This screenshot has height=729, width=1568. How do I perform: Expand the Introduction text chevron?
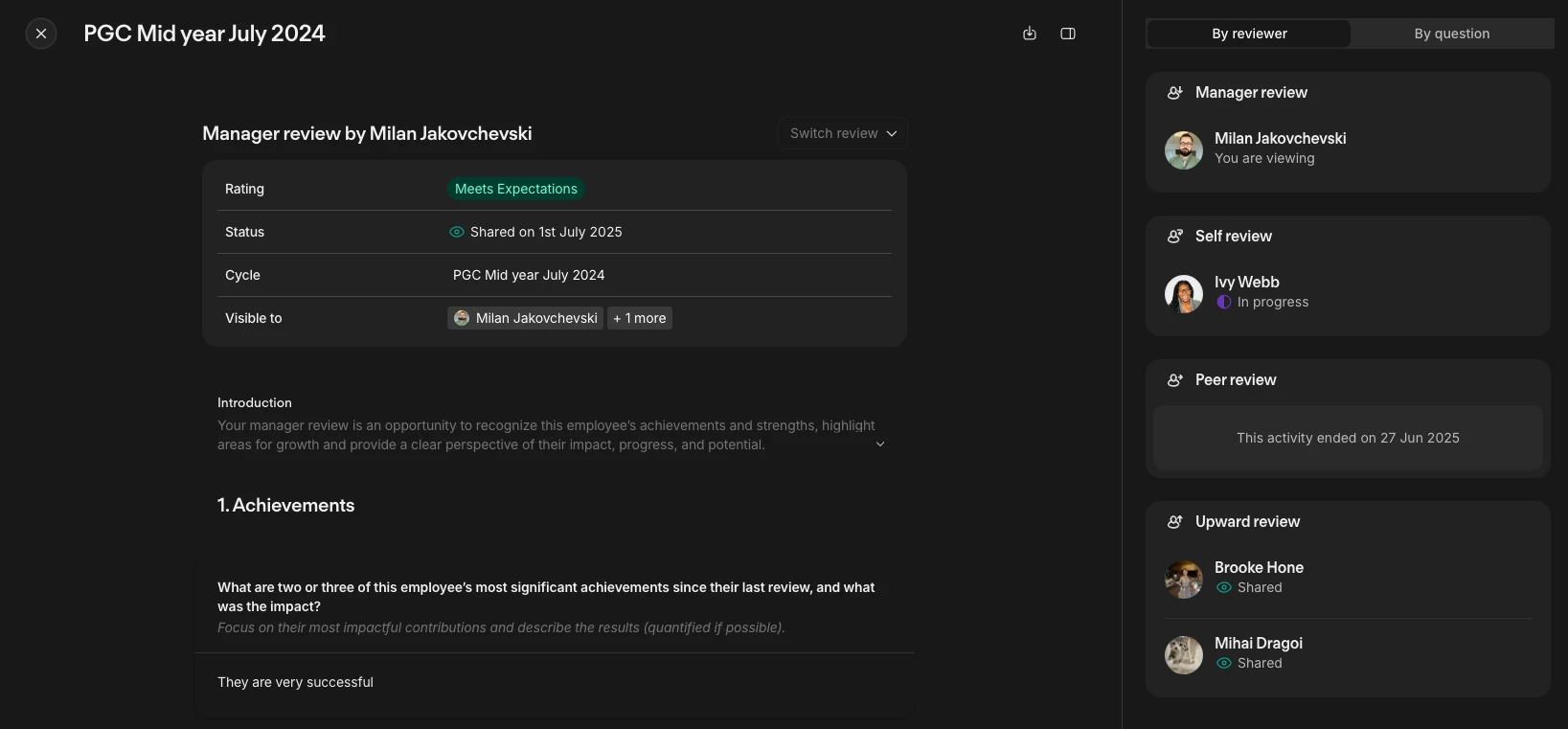click(880, 444)
